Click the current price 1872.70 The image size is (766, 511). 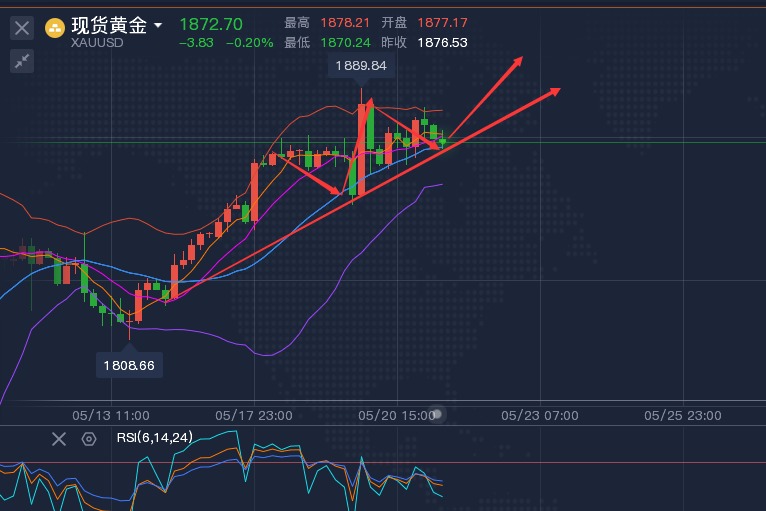(211, 23)
